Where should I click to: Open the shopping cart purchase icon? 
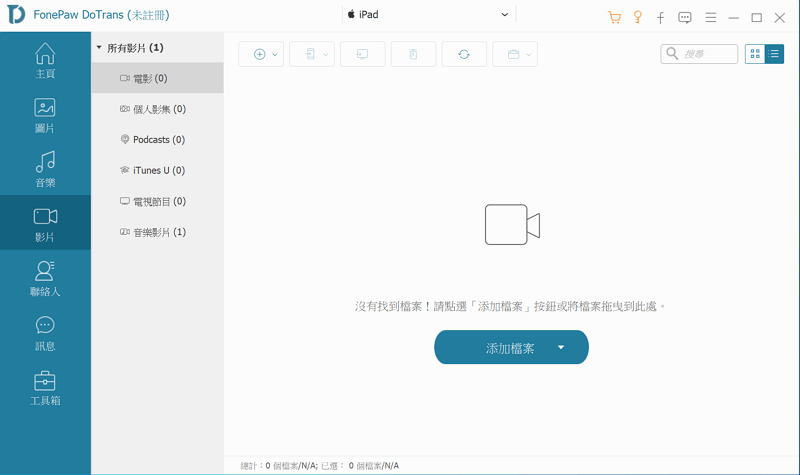click(x=614, y=18)
